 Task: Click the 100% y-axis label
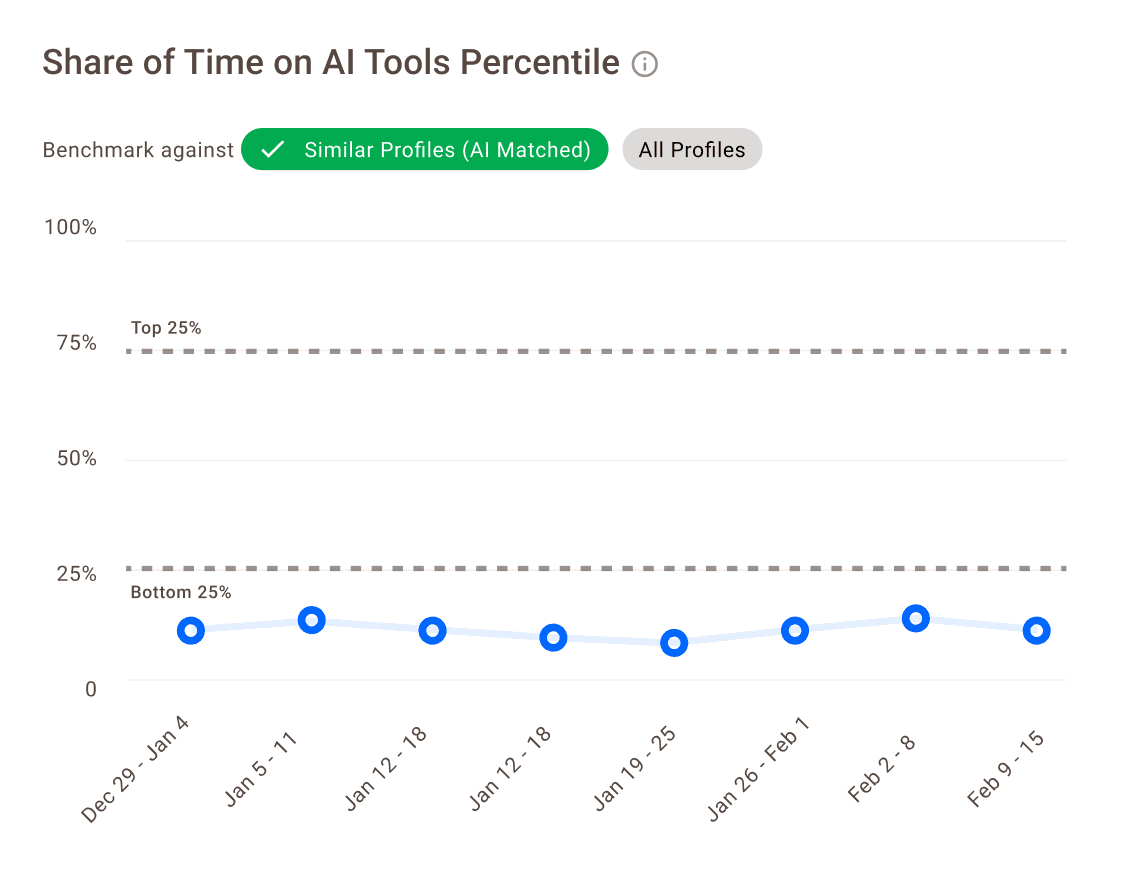70,228
